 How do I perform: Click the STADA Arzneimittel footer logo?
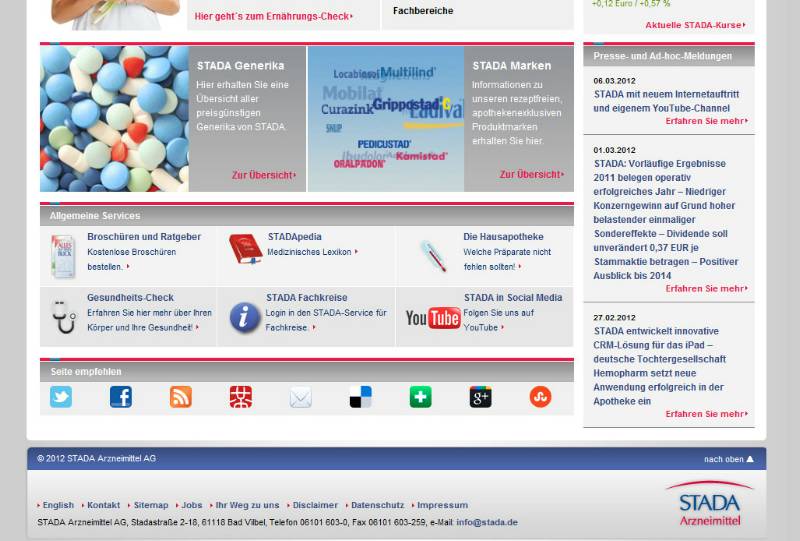(709, 503)
